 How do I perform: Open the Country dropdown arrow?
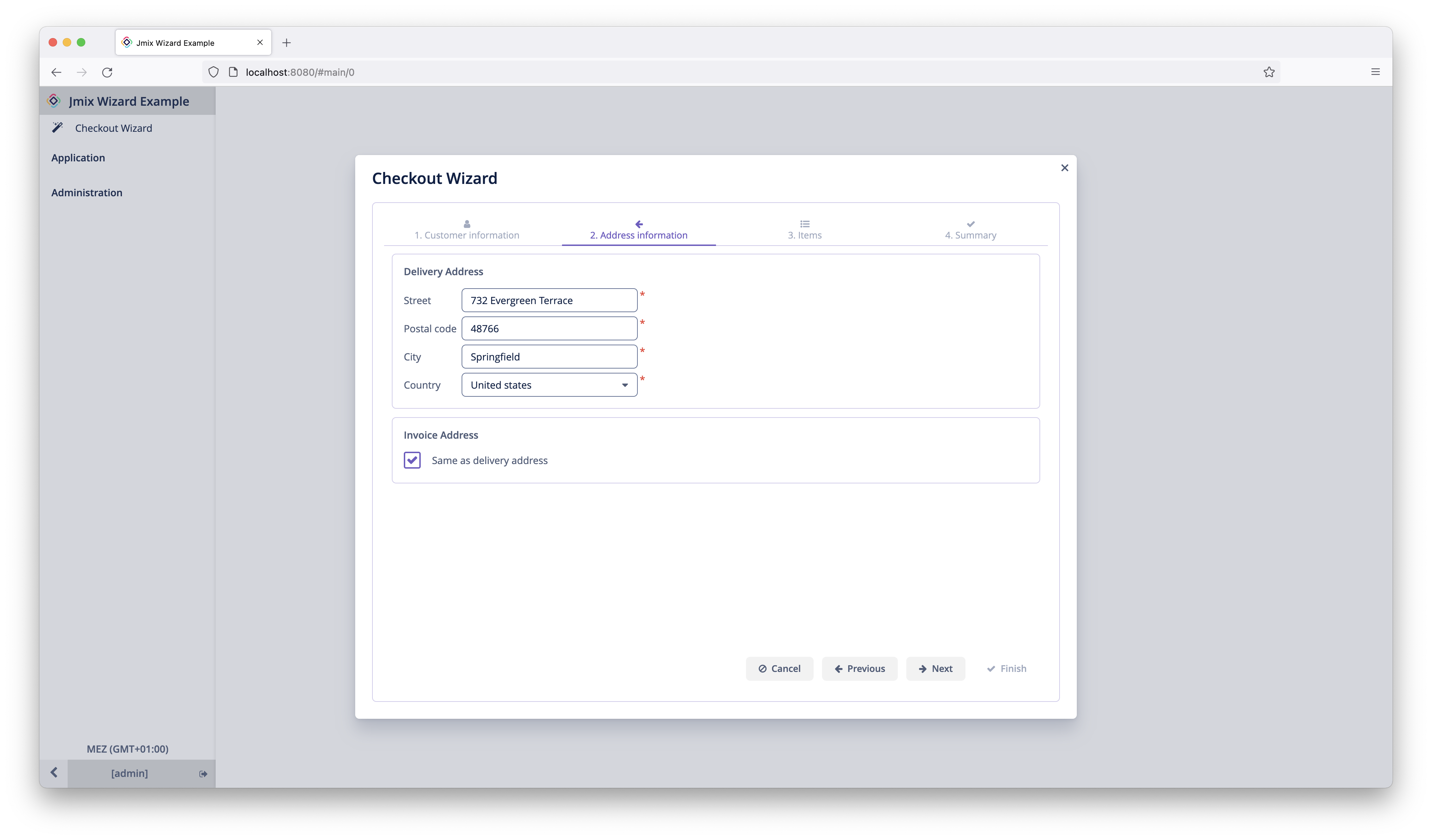(x=624, y=385)
